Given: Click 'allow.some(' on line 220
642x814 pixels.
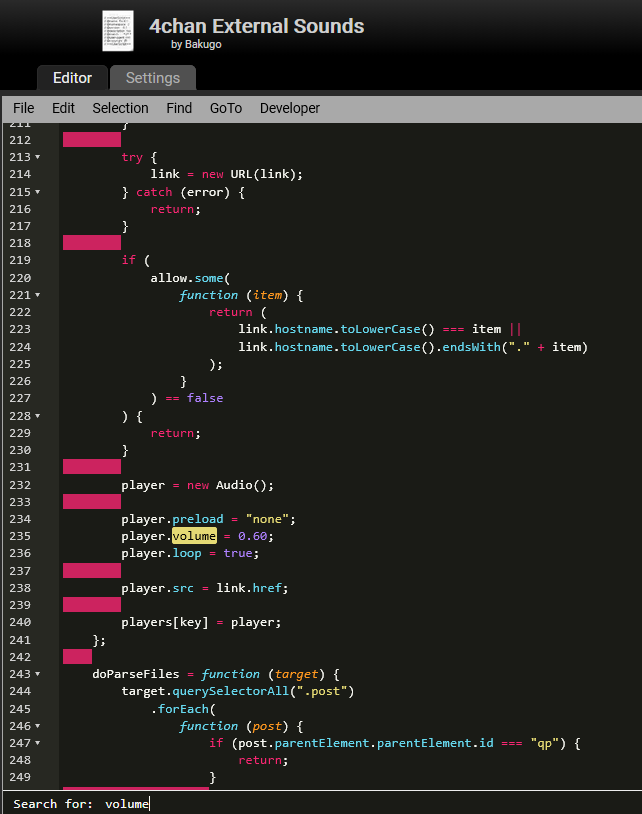Looking at the screenshot, I should (190, 278).
